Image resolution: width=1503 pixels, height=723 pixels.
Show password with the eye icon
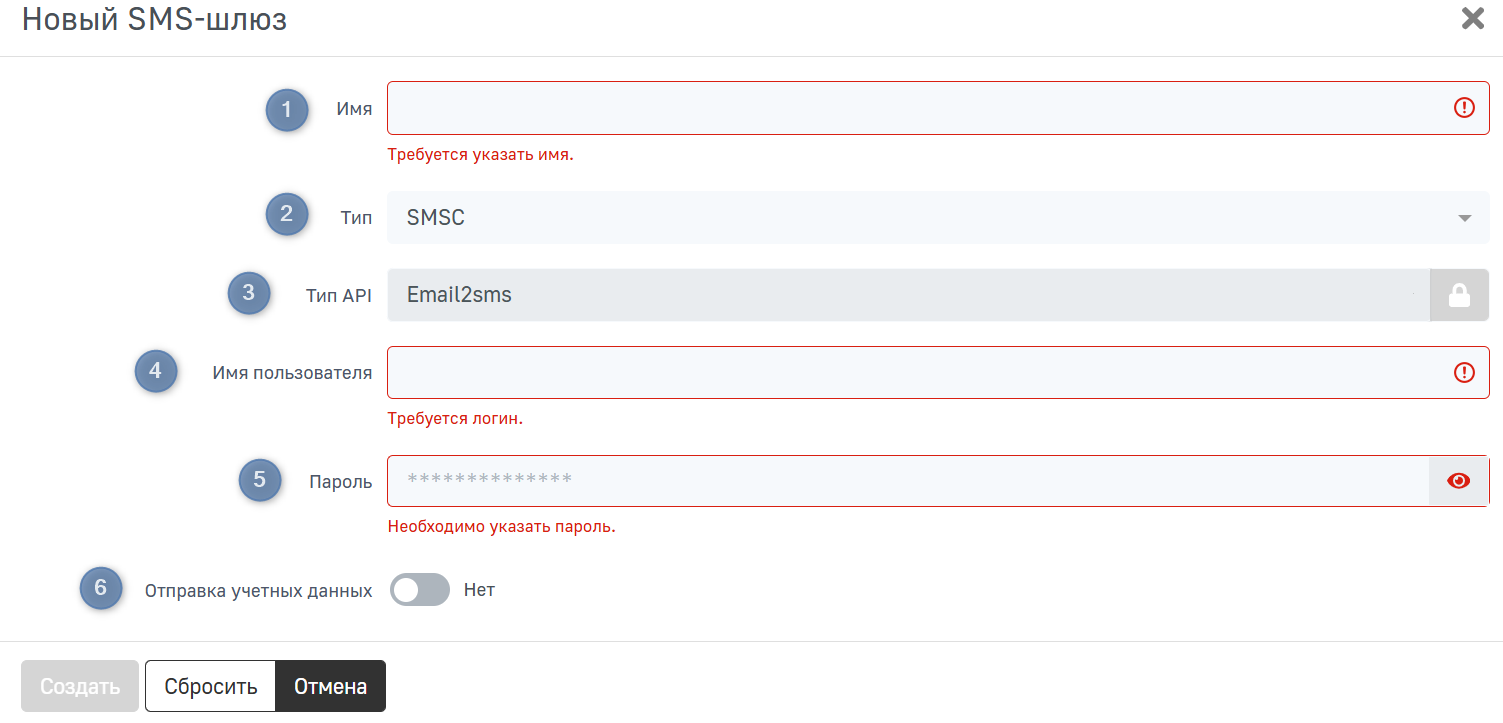(1459, 481)
